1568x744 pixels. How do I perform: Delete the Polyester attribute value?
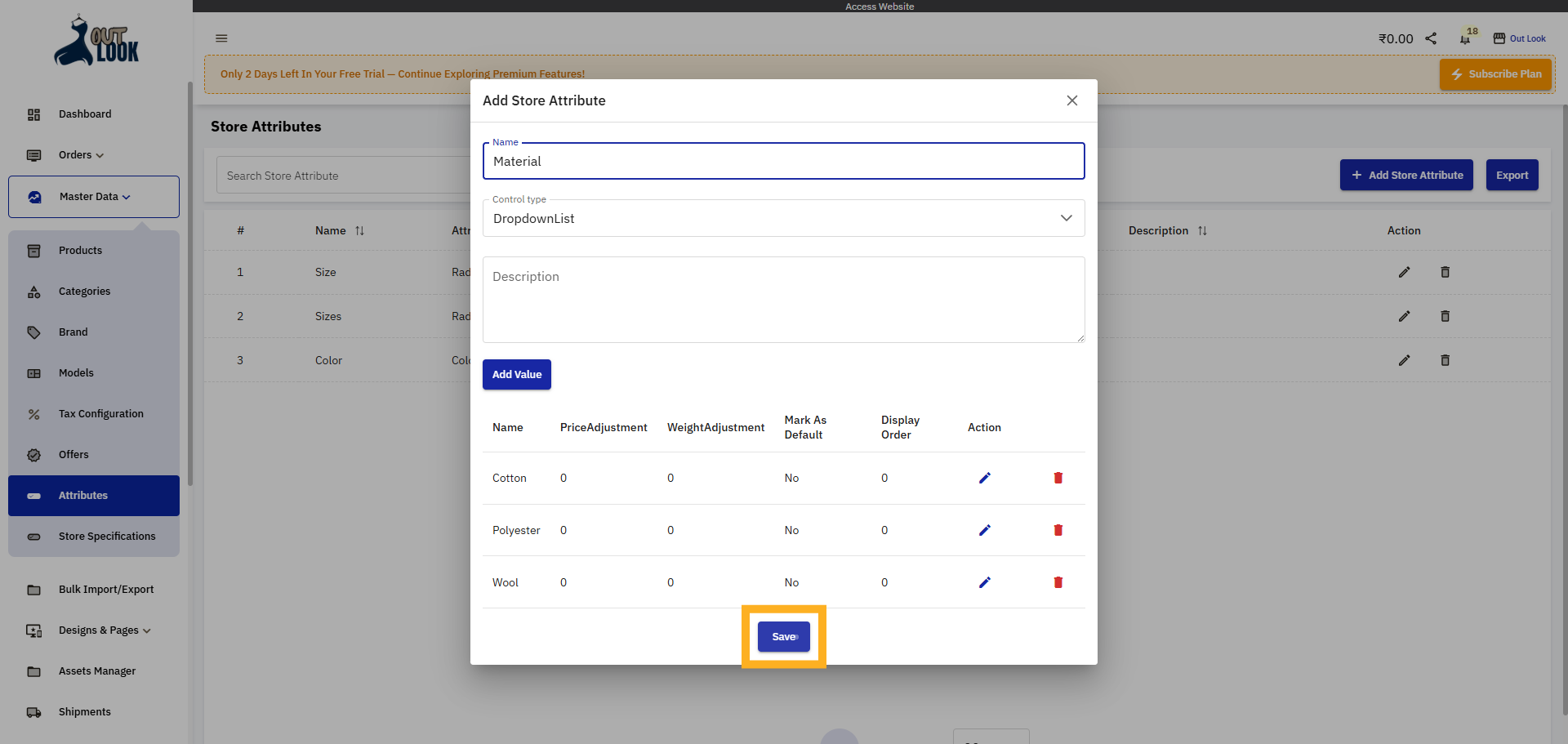(1058, 530)
